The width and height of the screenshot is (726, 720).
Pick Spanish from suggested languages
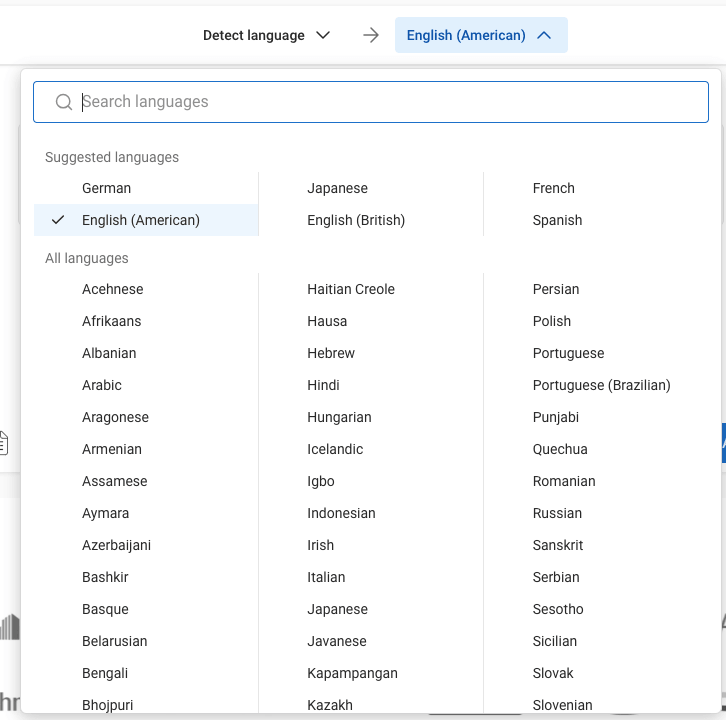pyautogui.click(x=557, y=220)
